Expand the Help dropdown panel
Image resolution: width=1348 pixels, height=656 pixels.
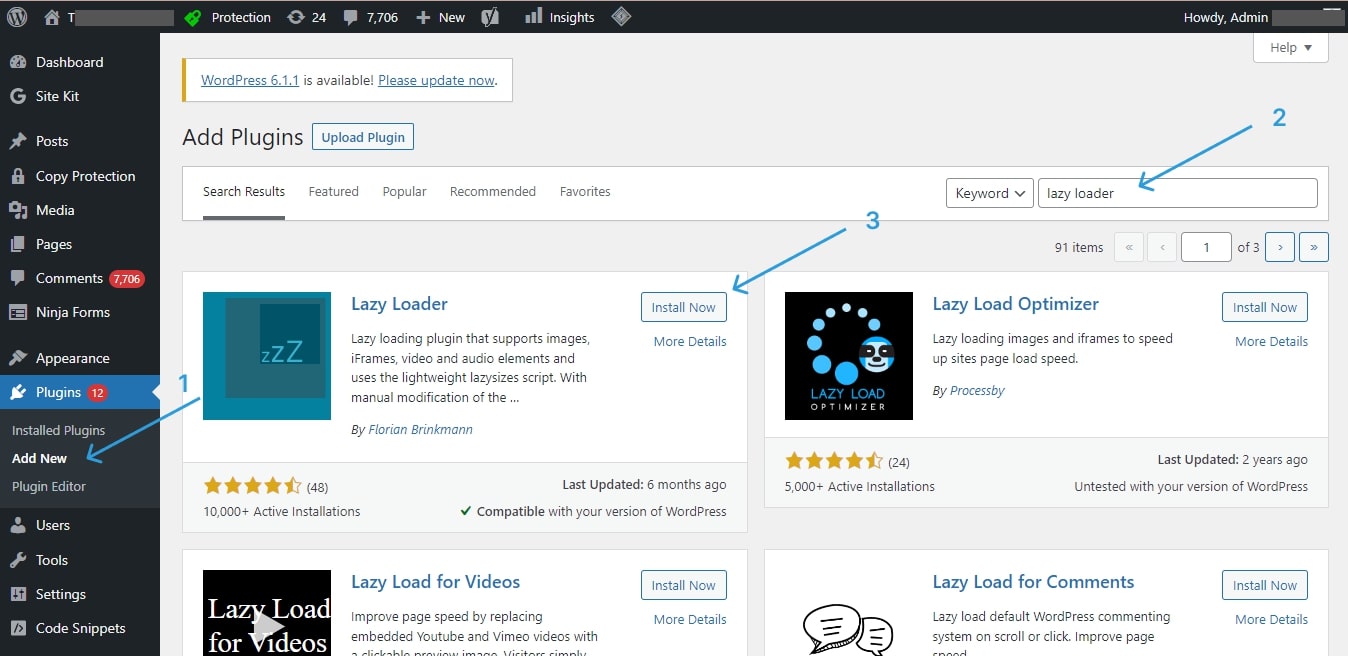click(x=1290, y=47)
